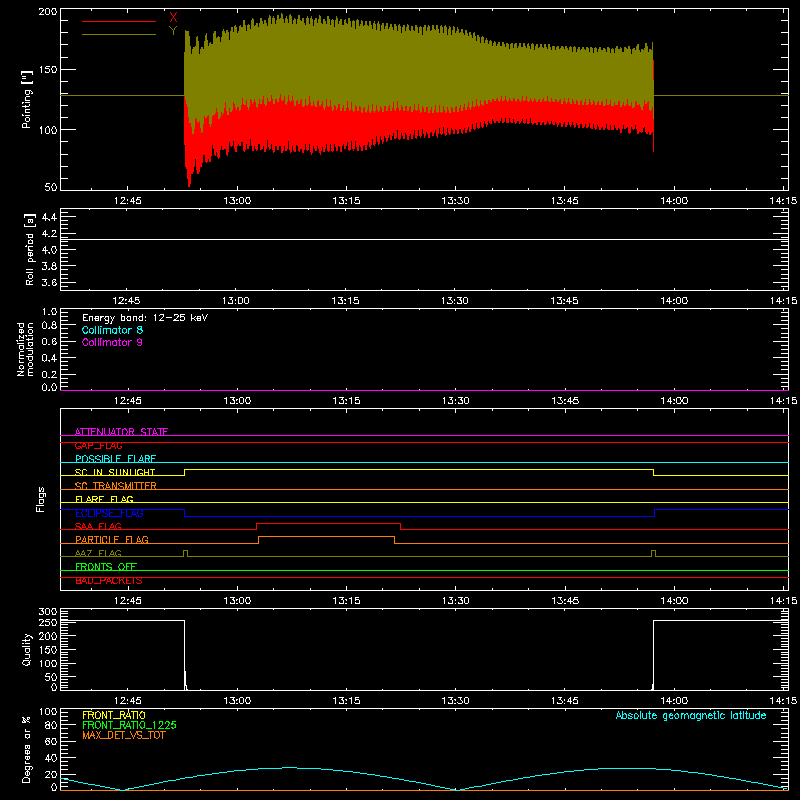Click 14:15 under the Flags plot

point(784,601)
